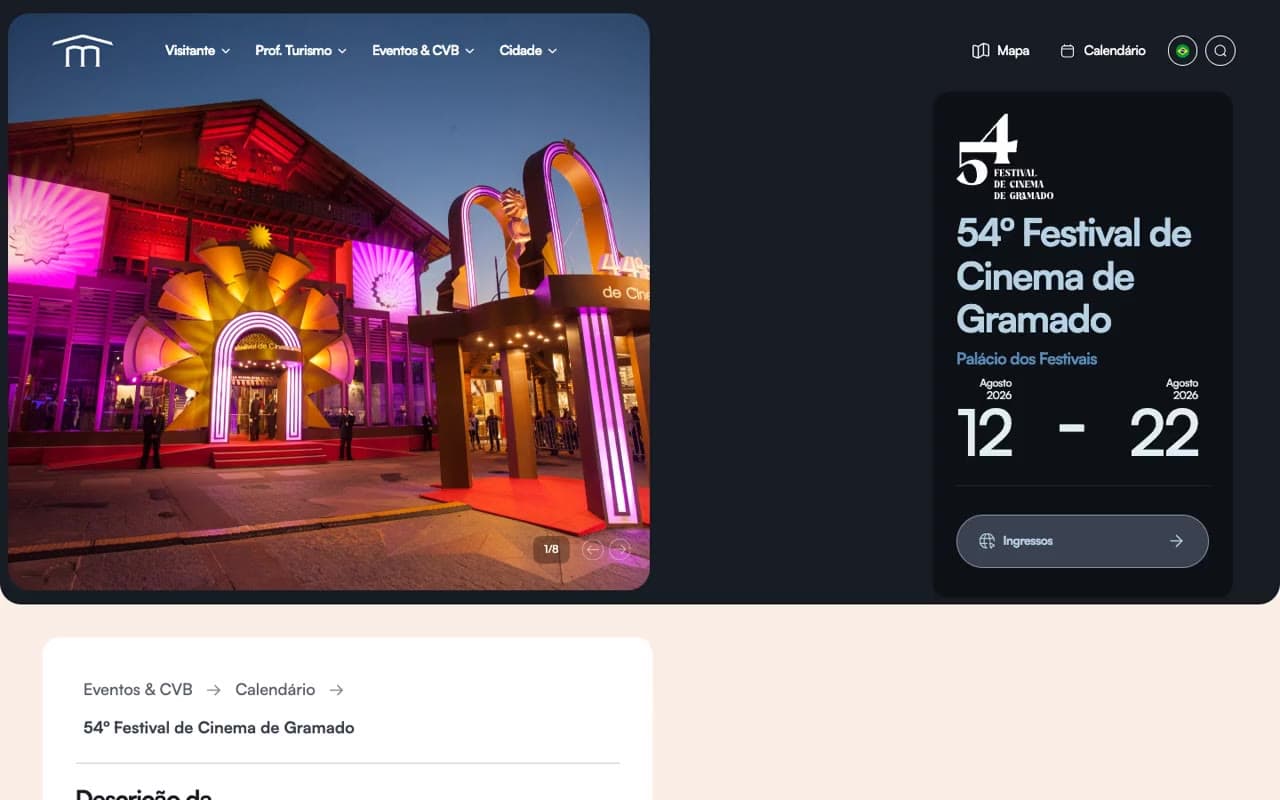Click arrow icon on Ingressos button
The width and height of the screenshot is (1280, 800).
1176,541
